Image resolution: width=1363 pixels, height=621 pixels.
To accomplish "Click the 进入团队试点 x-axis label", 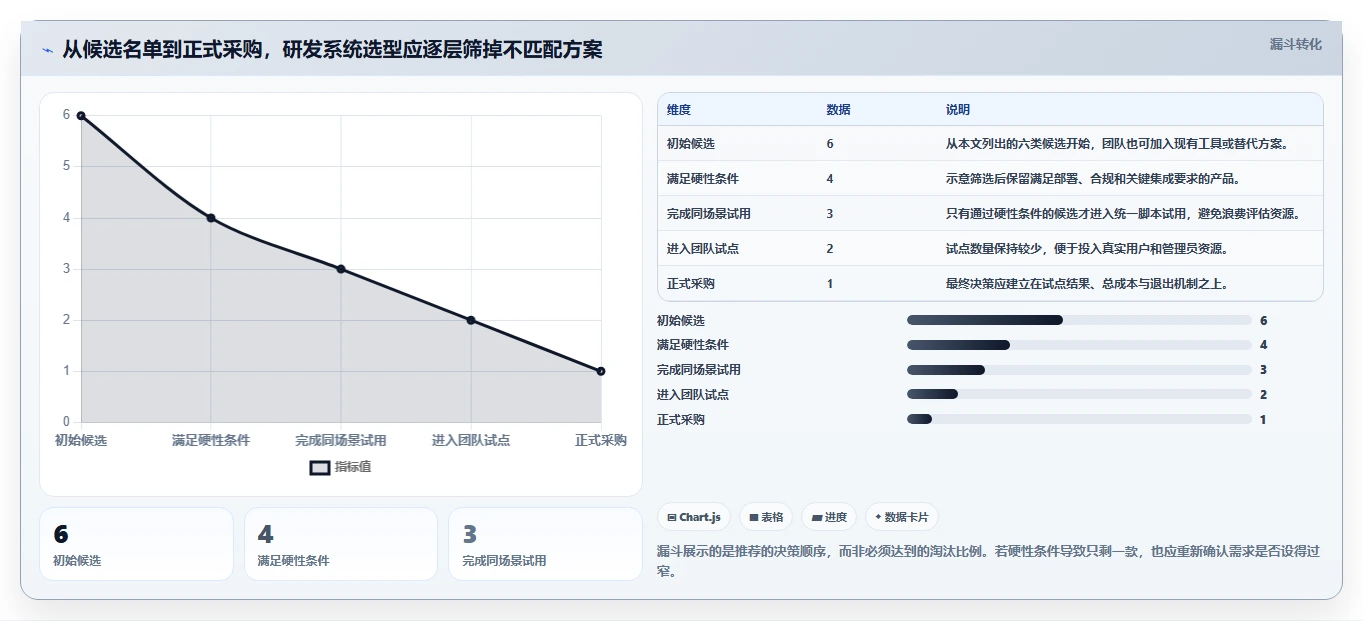I will click(x=471, y=440).
